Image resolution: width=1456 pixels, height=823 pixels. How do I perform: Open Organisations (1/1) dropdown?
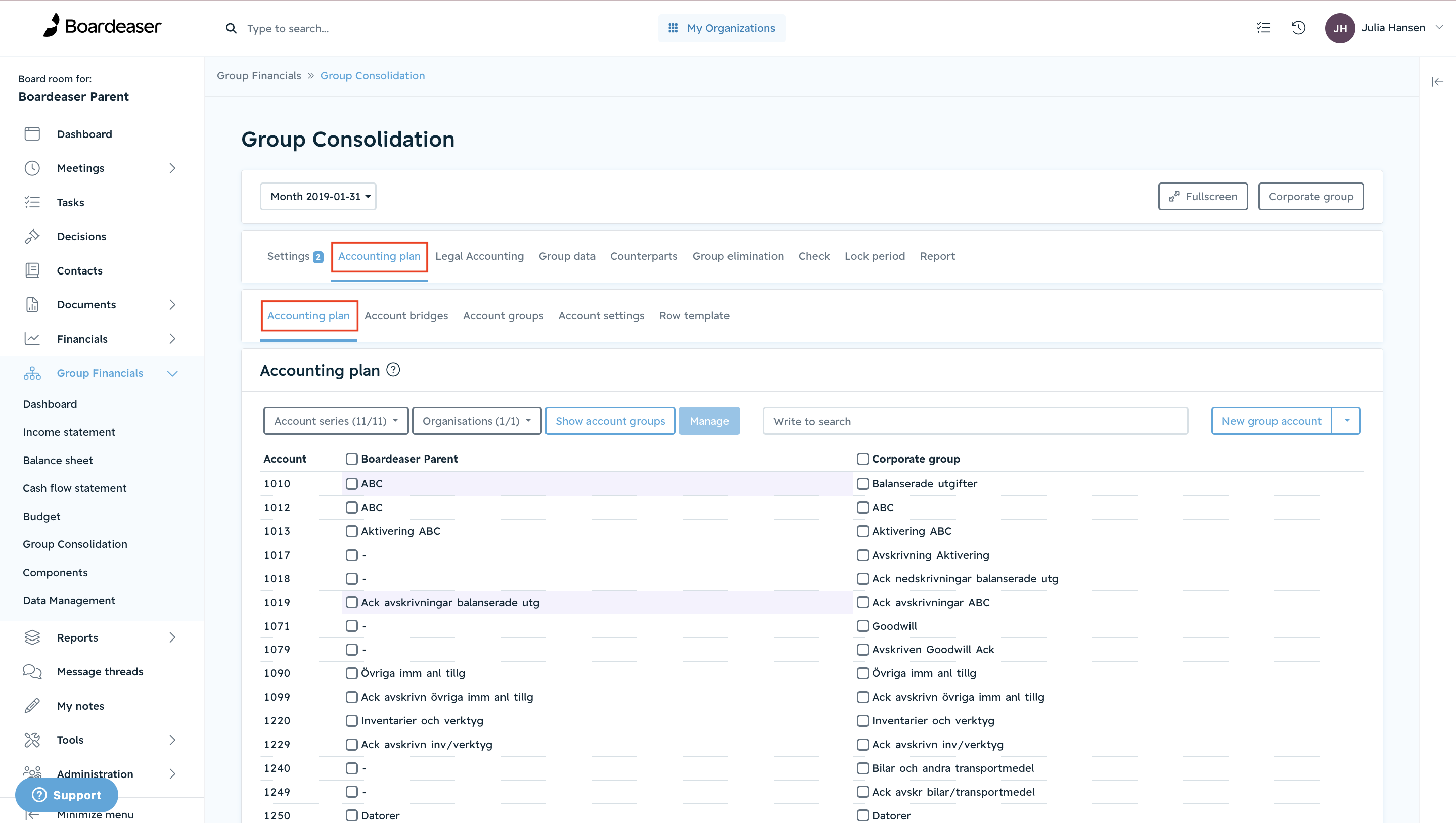[476, 421]
